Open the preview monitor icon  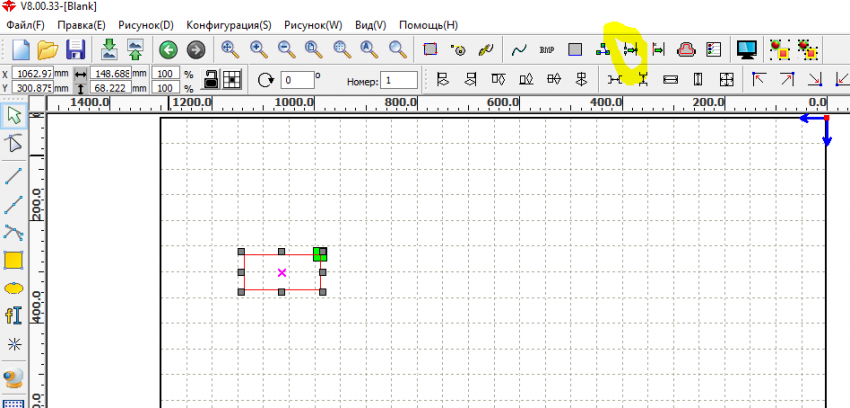[745, 49]
